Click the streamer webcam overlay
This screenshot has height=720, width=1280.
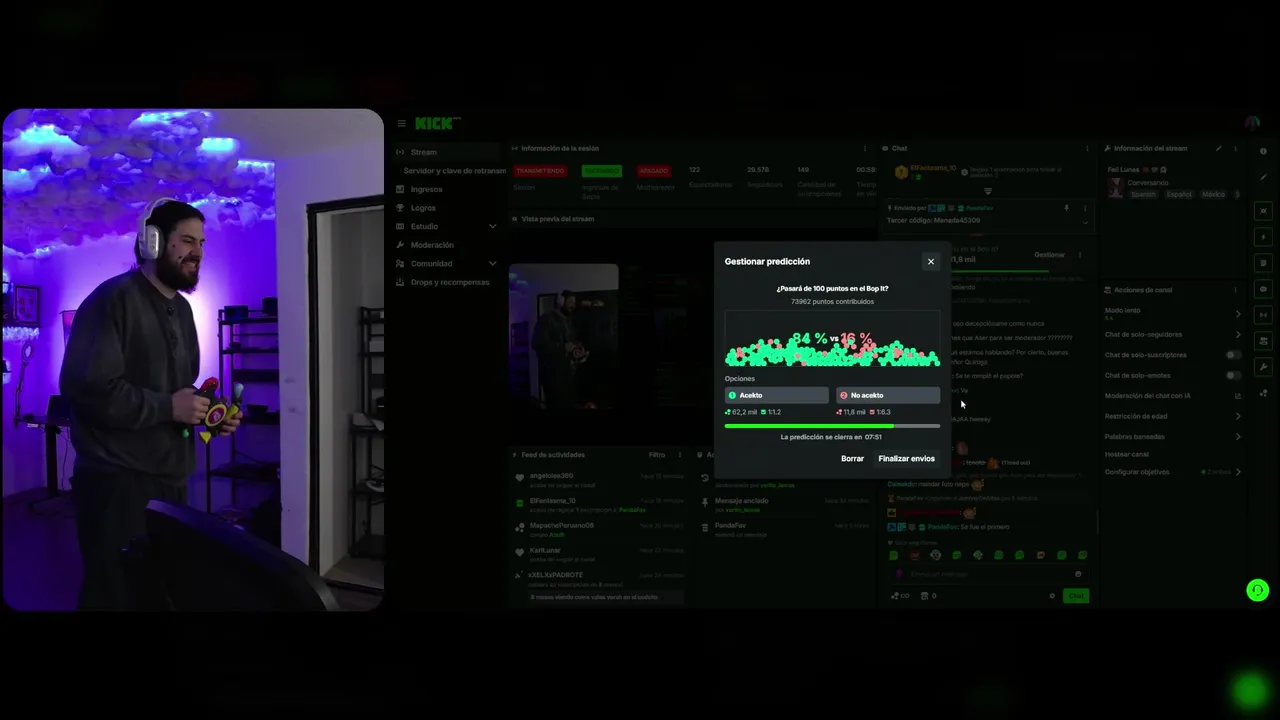[193, 360]
